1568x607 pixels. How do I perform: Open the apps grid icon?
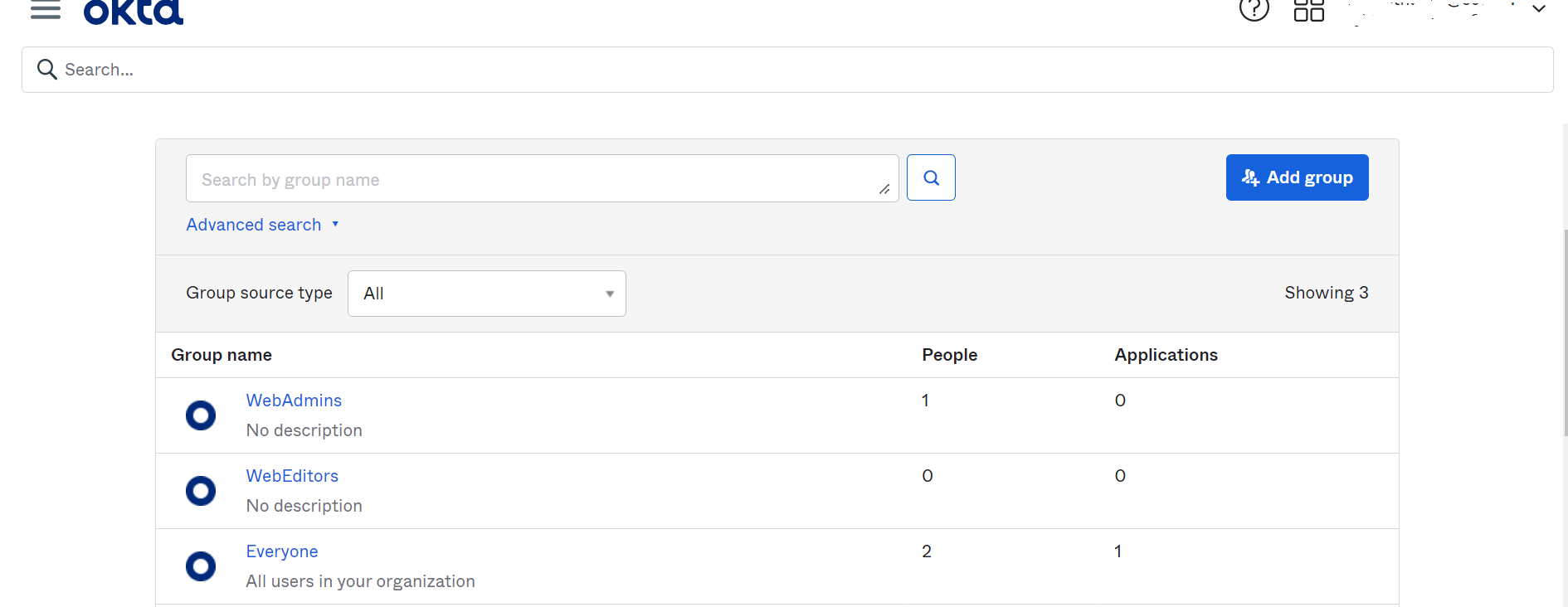1308,10
